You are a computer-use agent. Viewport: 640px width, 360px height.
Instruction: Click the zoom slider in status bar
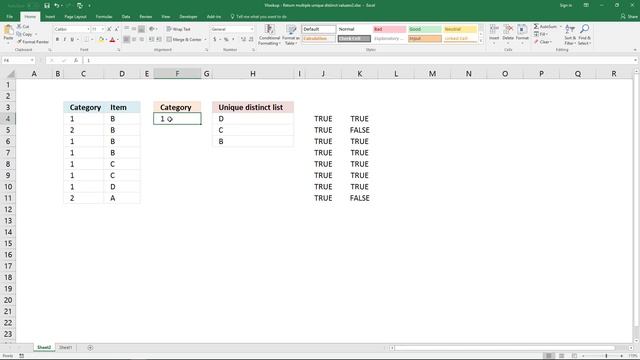click(x=606, y=356)
